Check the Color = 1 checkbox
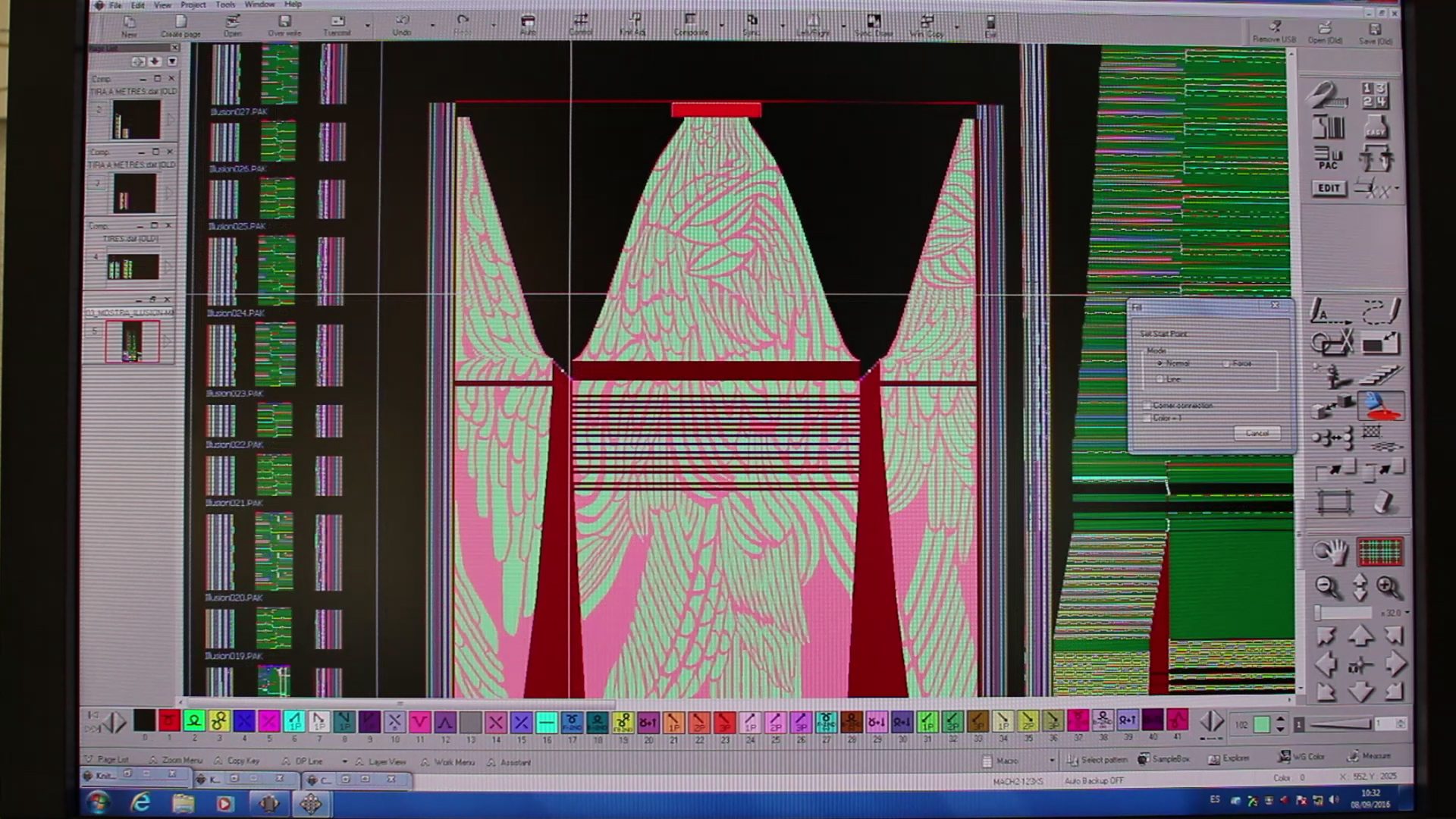 [1147, 419]
